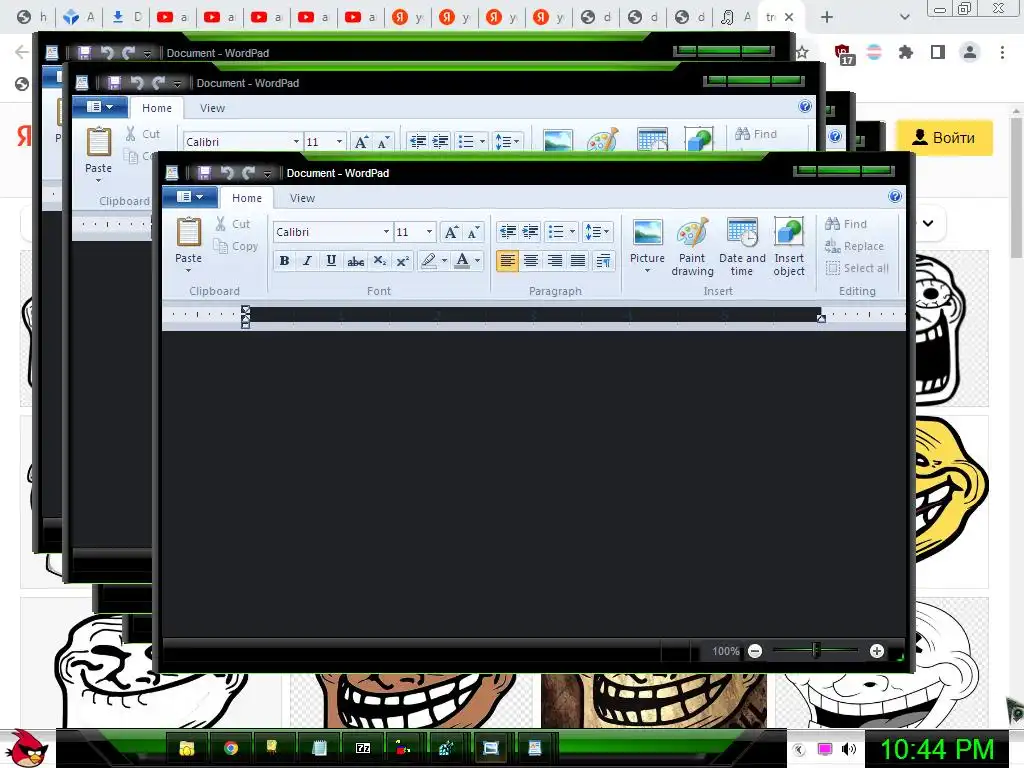Image resolution: width=1024 pixels, height=768 pixels.
Task: Click the document area in front WordPad
Action: [534, 483]
